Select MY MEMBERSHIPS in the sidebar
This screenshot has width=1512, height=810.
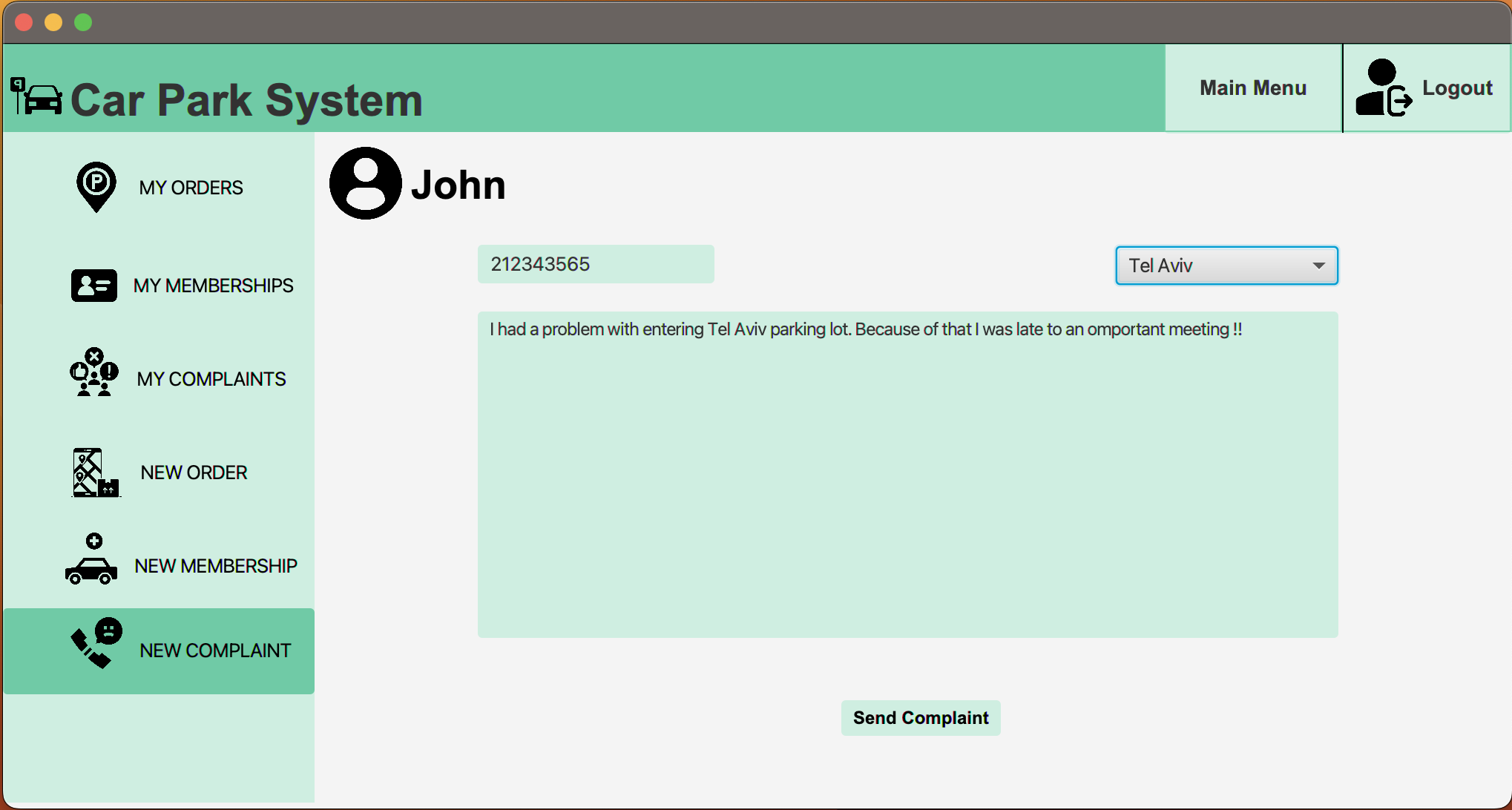click(213, 286)
